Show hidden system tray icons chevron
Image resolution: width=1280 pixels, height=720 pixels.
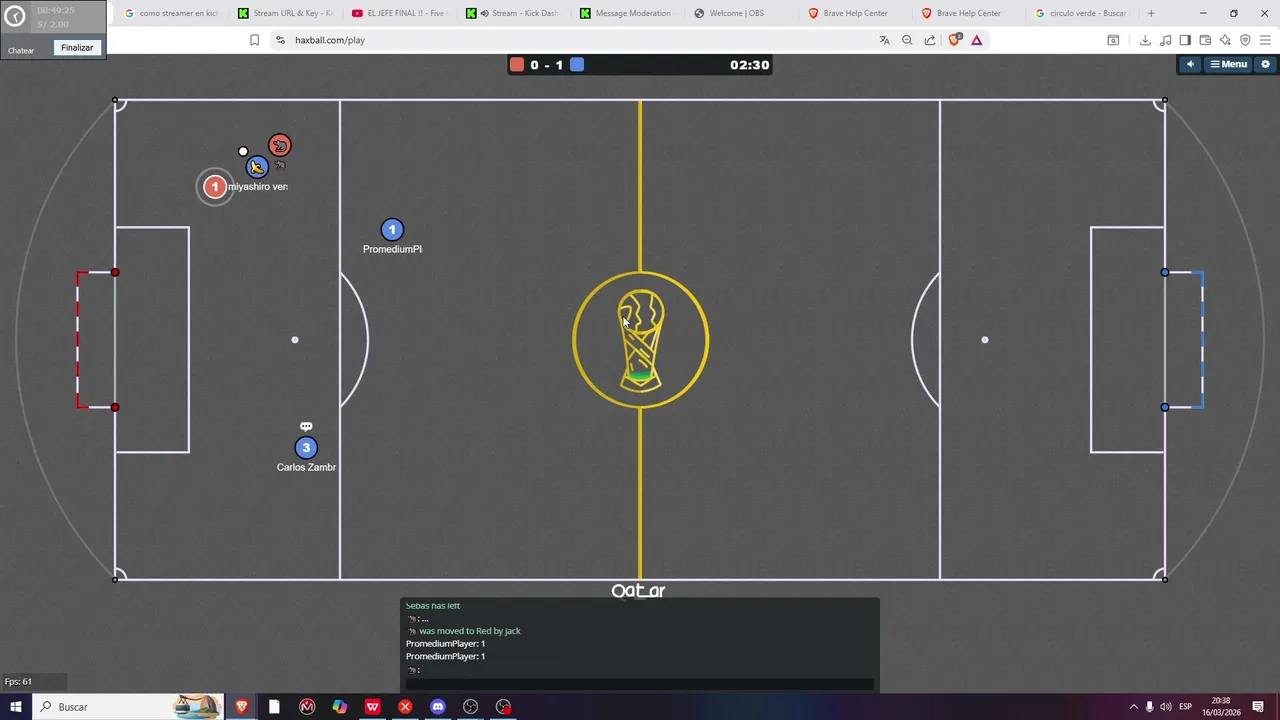pyautogui.click(x=1133, y=707)
